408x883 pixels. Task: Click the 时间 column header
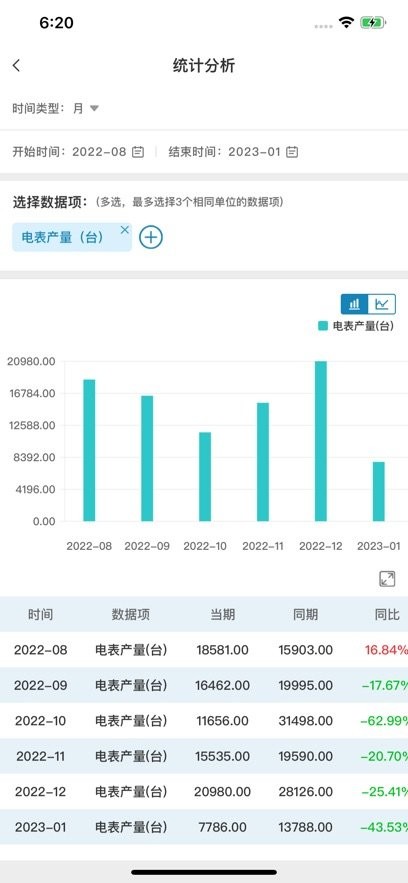[x=41, y=614]
